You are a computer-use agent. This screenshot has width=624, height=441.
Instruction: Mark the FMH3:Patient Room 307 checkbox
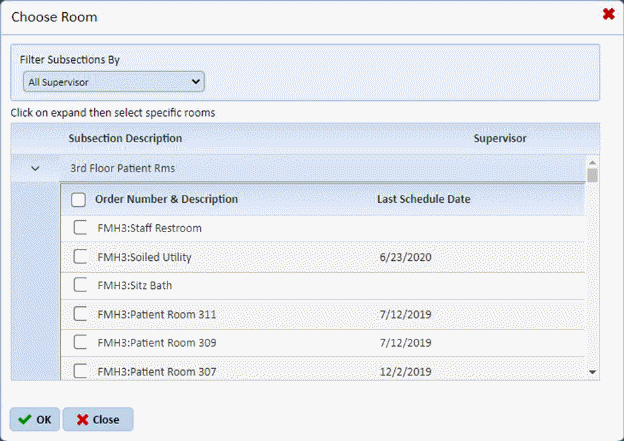tap(81, 371)
